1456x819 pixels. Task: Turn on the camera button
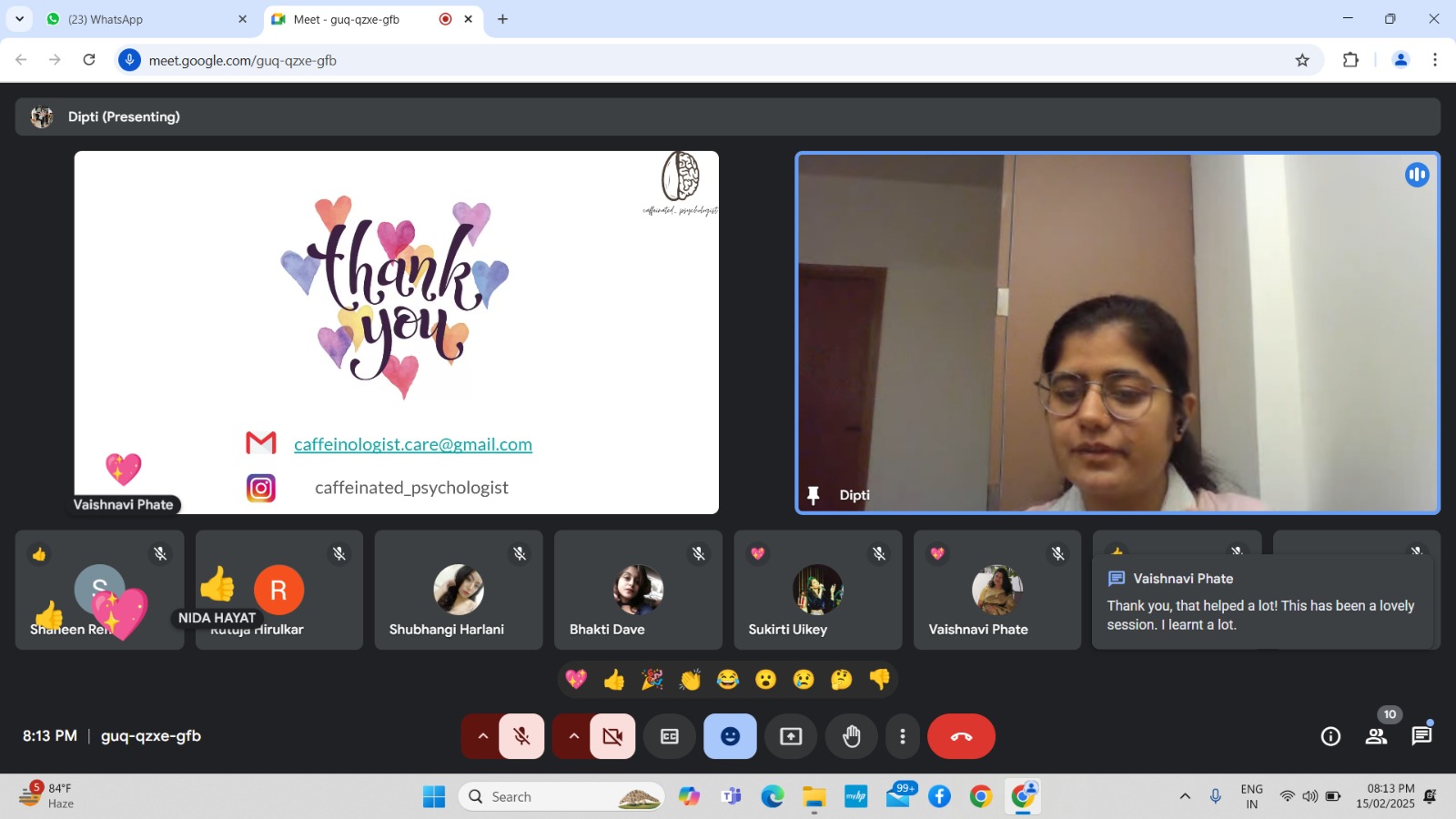(x=612, y=736)
